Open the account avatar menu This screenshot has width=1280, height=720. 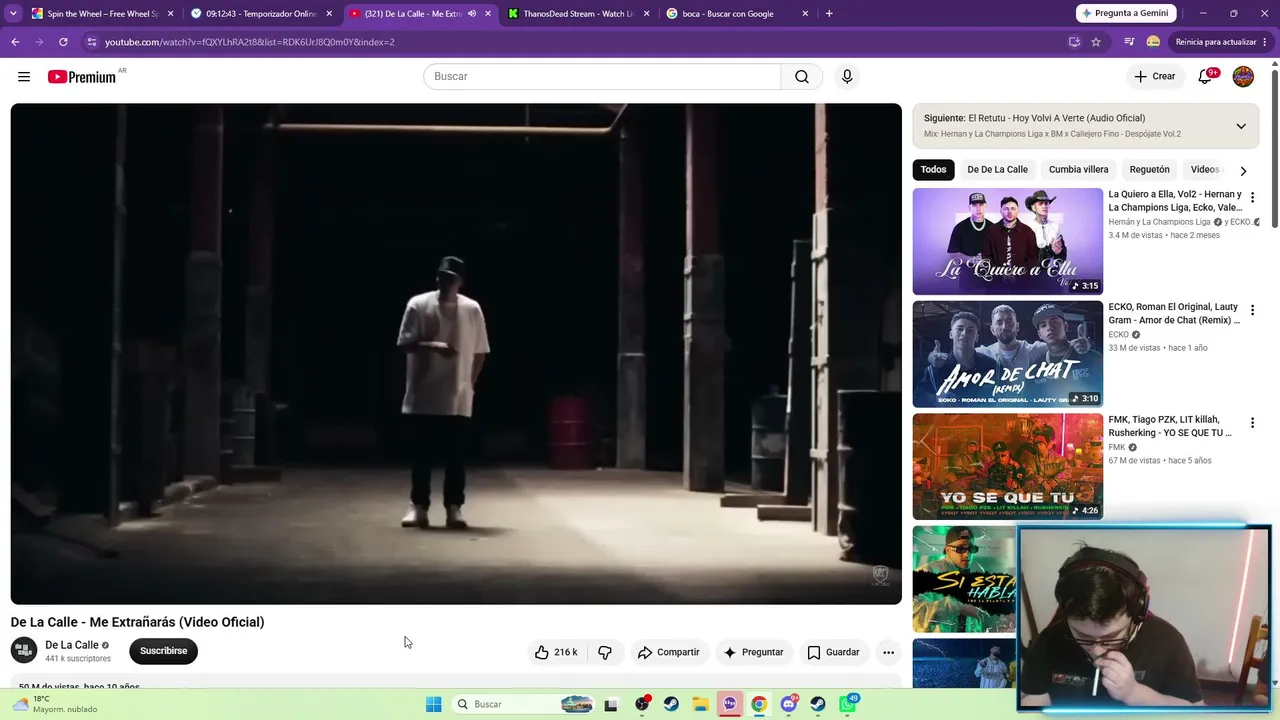point(1243,77)
